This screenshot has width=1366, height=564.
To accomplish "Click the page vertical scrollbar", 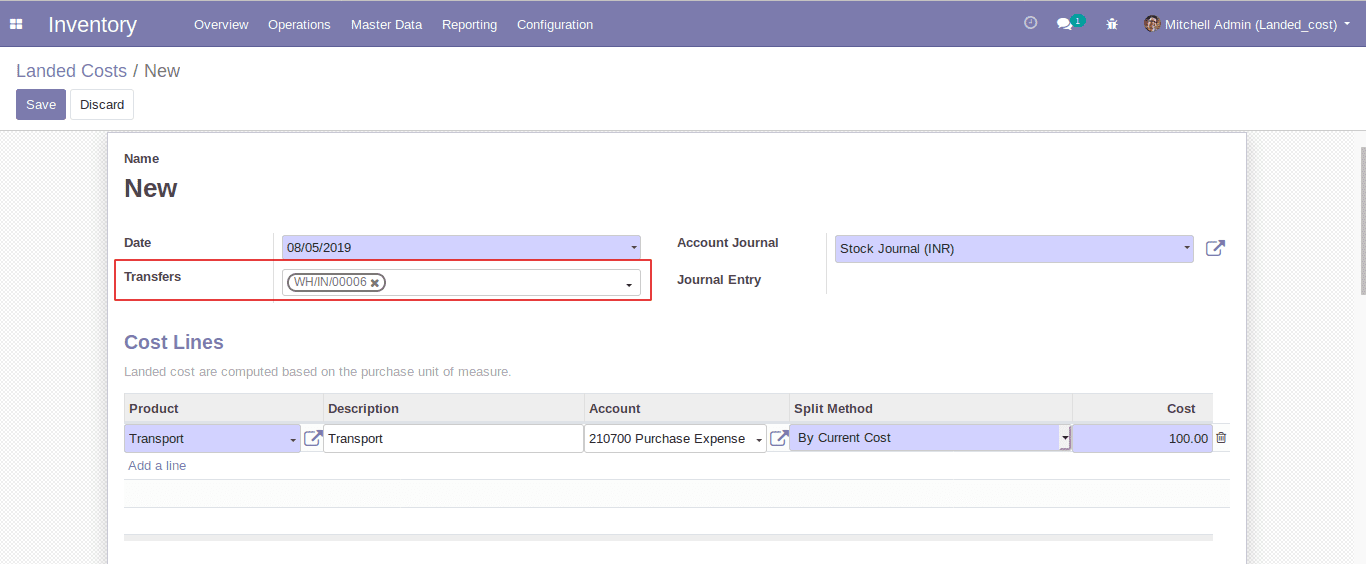I will (x=1362, y=220).
